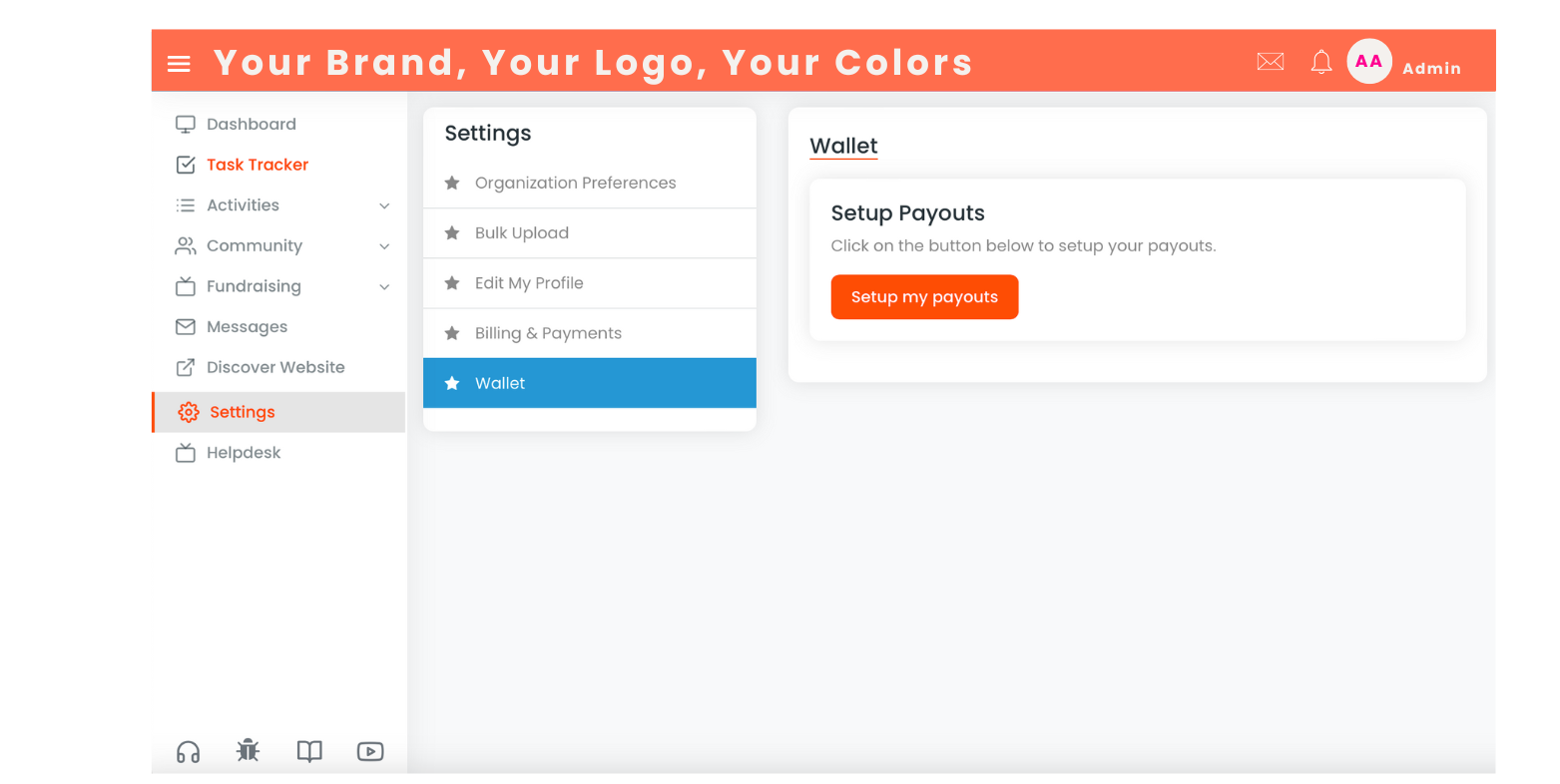1560x784 pixels.
Task: Select Organization Preferences in Settings
Action: (589, 184)
